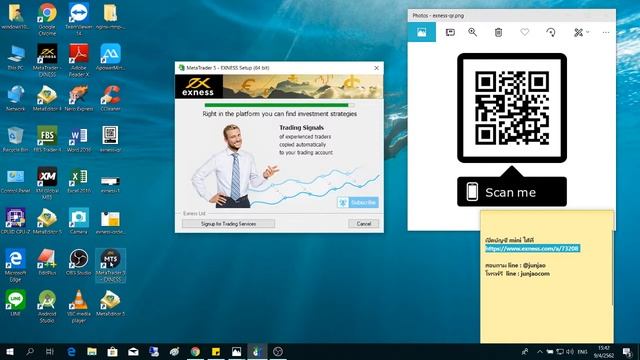The image size is (640, 360).
Task: Select the VLC media player desktop icon
Action: [x=79, y=306]
